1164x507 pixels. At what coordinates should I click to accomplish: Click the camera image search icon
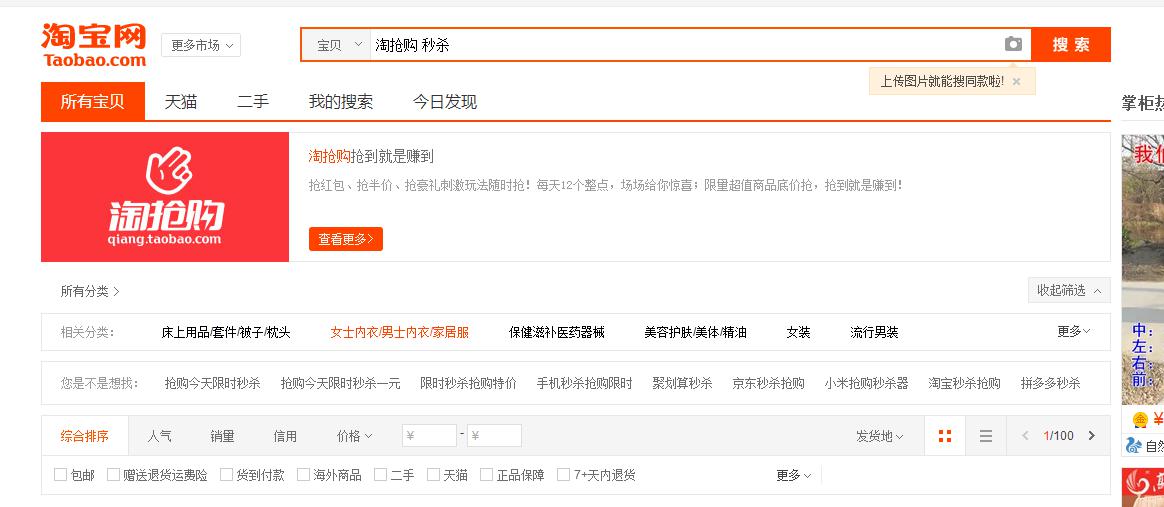pos(1013,44)
